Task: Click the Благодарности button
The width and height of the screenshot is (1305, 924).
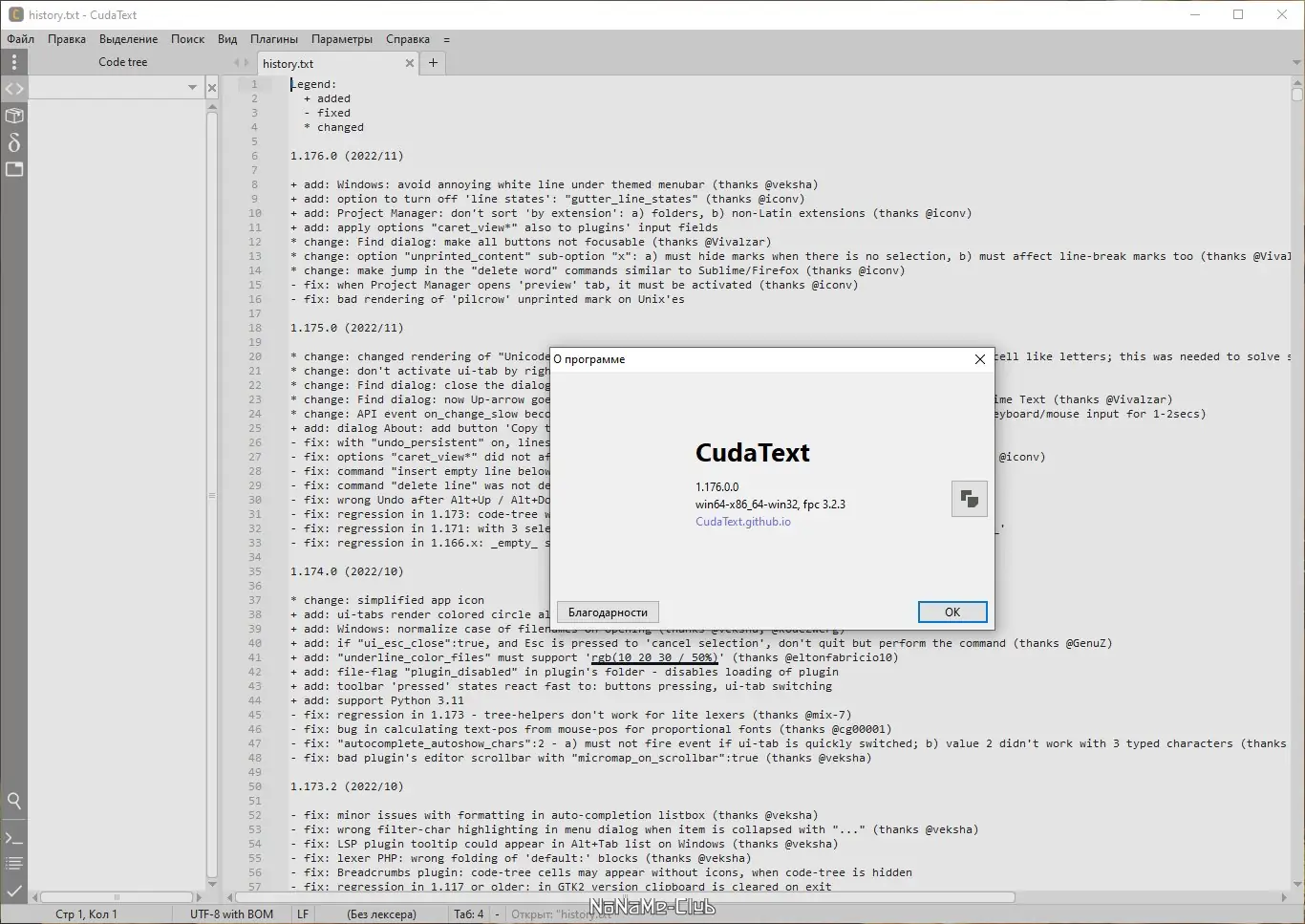Action: (x=608, y=612)
